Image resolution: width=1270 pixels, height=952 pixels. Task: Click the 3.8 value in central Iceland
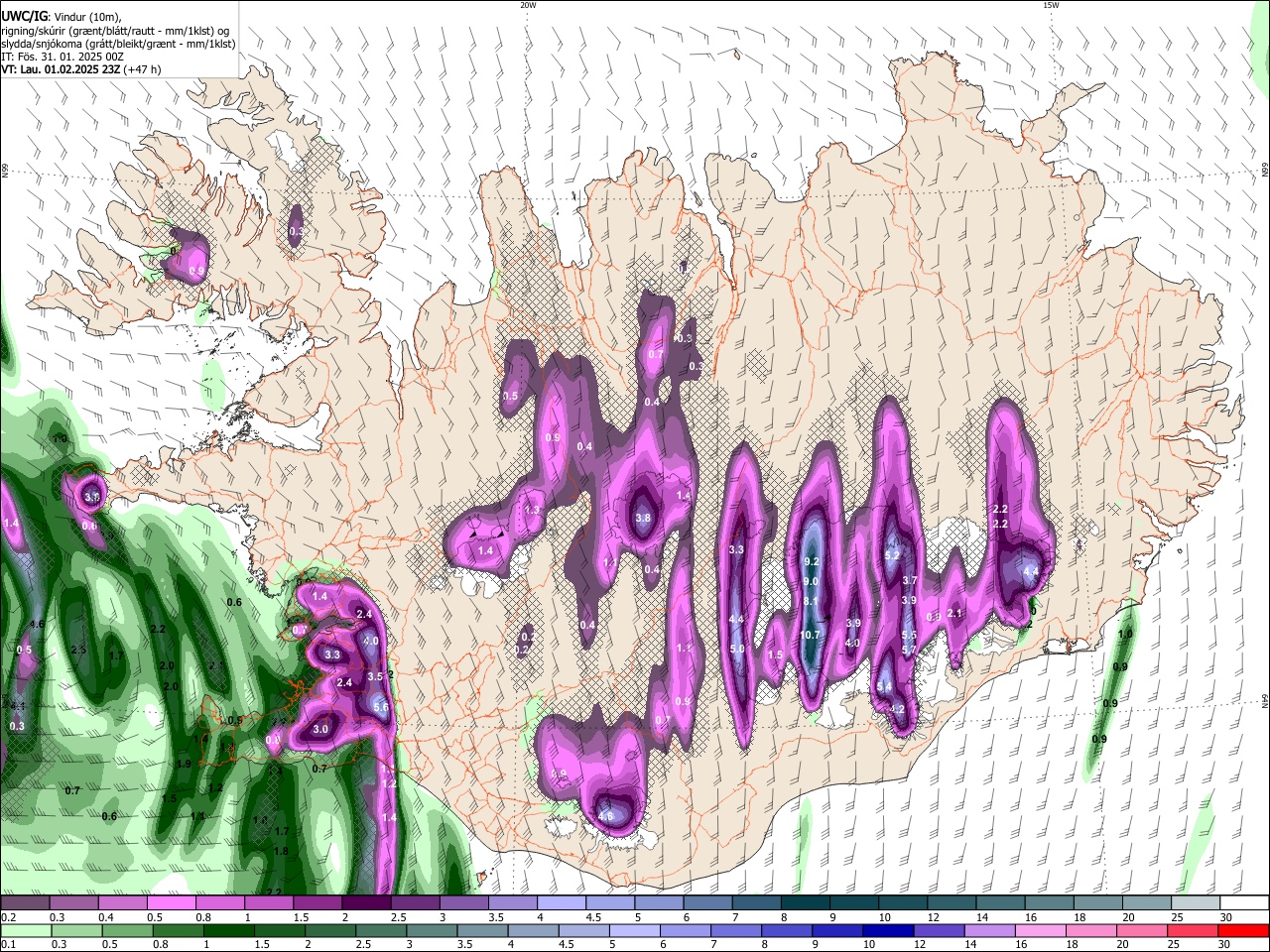pyautogui.click(x=643, y=518)
